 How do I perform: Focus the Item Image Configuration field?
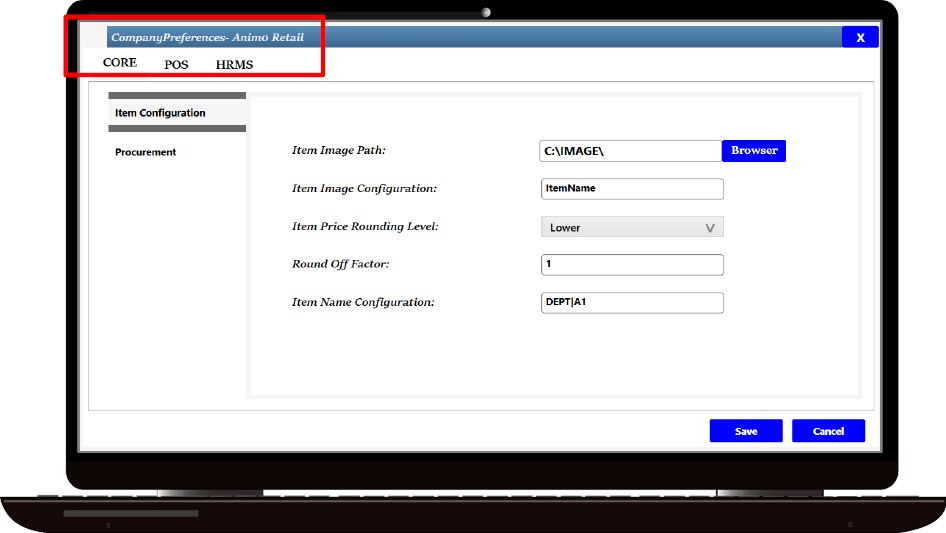pyautogui.click(x=631, y=189)
